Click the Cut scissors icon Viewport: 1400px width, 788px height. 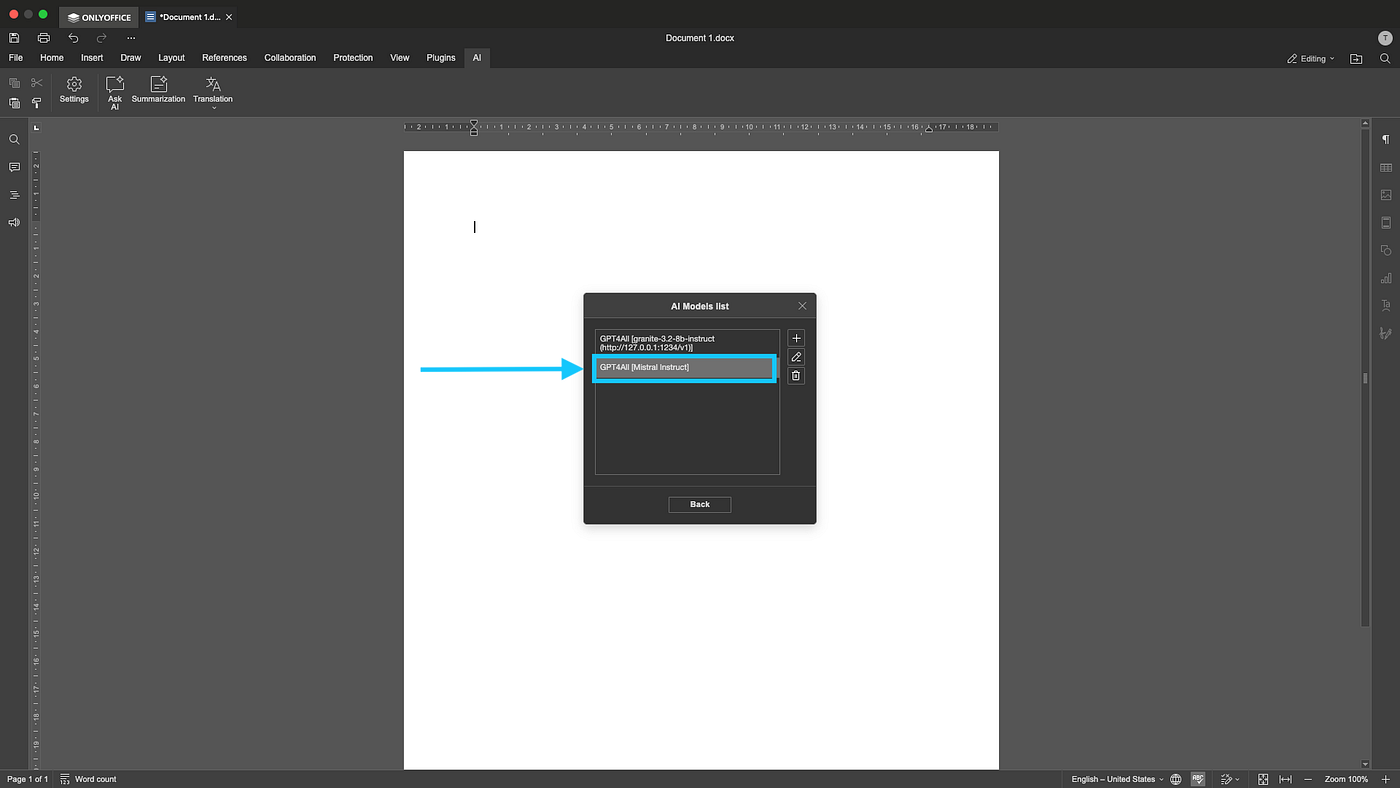coord(37,83)
